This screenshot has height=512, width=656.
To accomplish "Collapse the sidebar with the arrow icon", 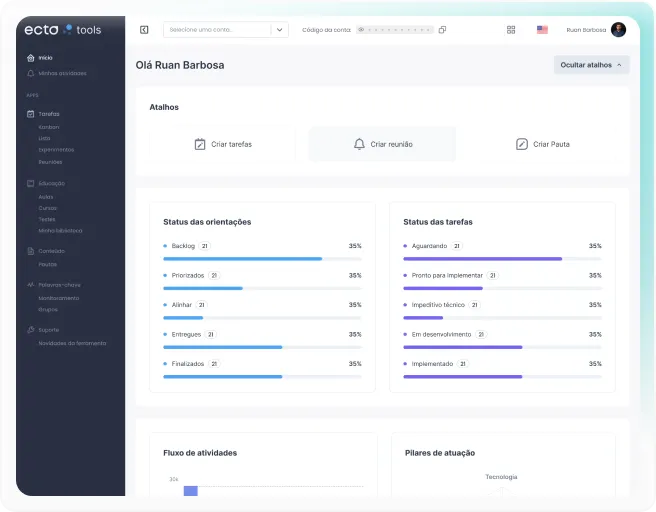I will 144,30.
